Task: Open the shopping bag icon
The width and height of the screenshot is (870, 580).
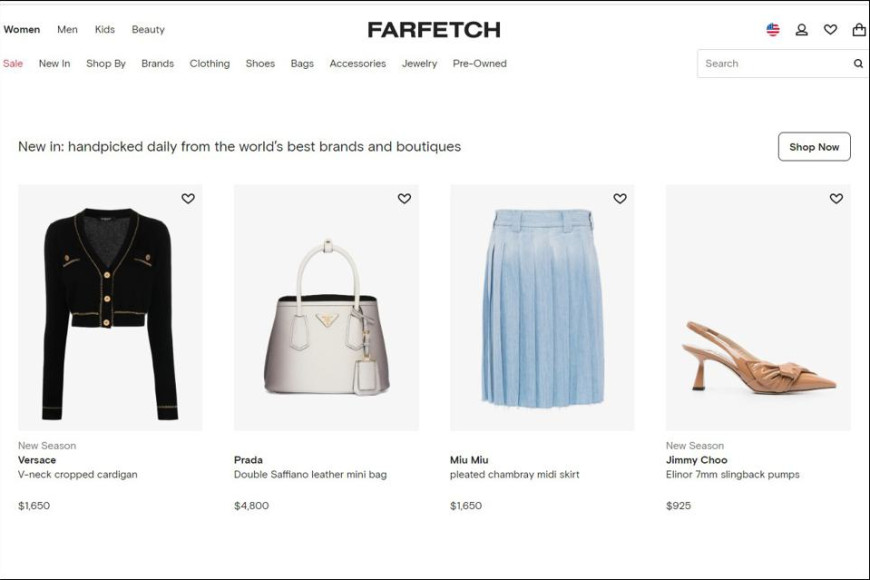Action: (x=859, y=29)
